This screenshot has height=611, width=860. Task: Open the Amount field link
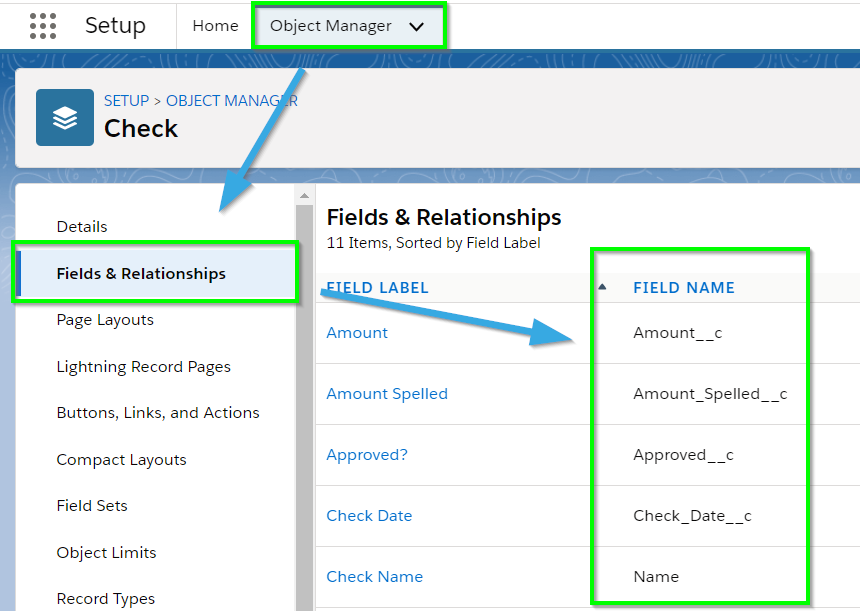[x=357, y=332]
